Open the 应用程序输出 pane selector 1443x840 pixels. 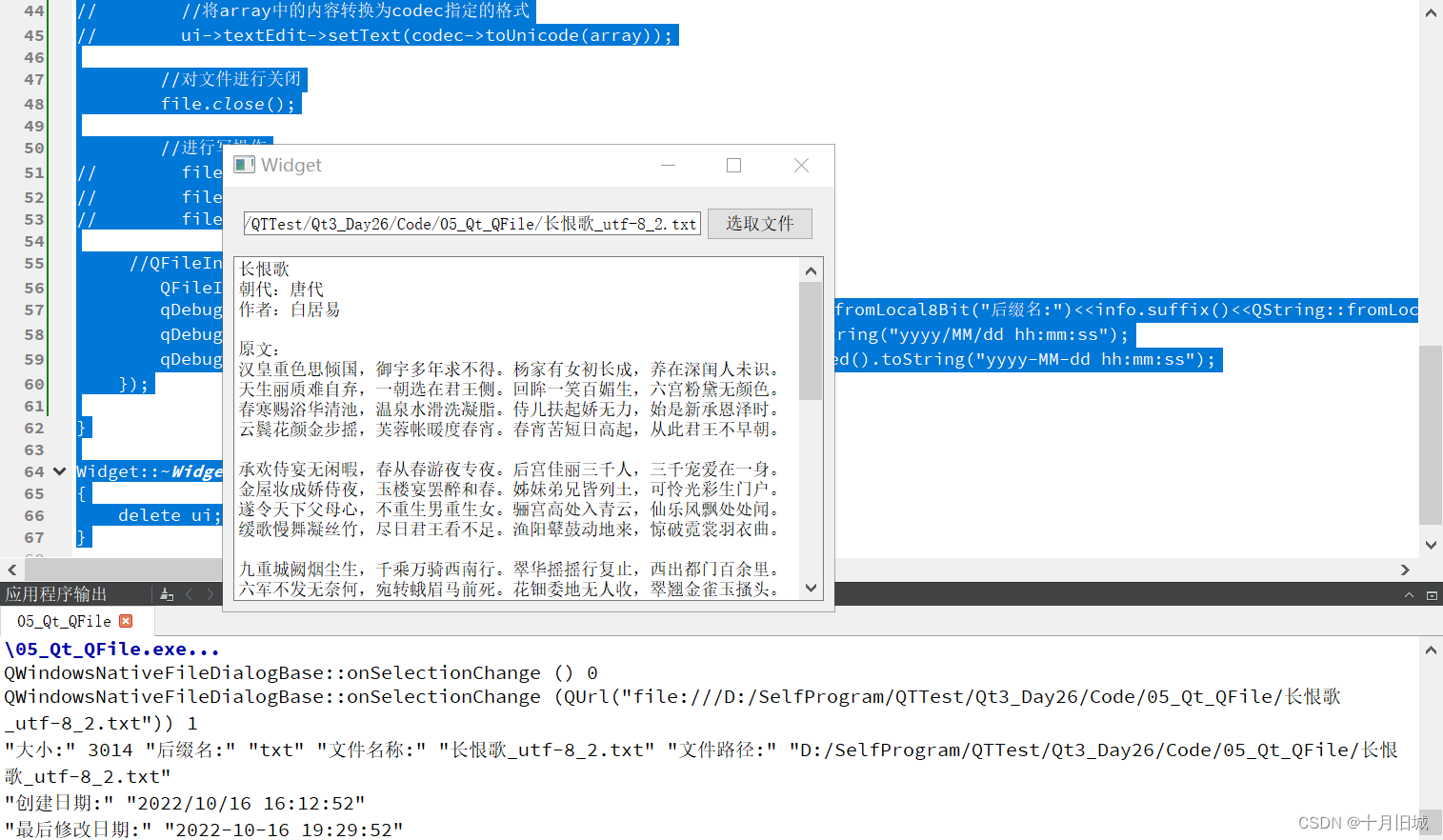click(56, 594)
